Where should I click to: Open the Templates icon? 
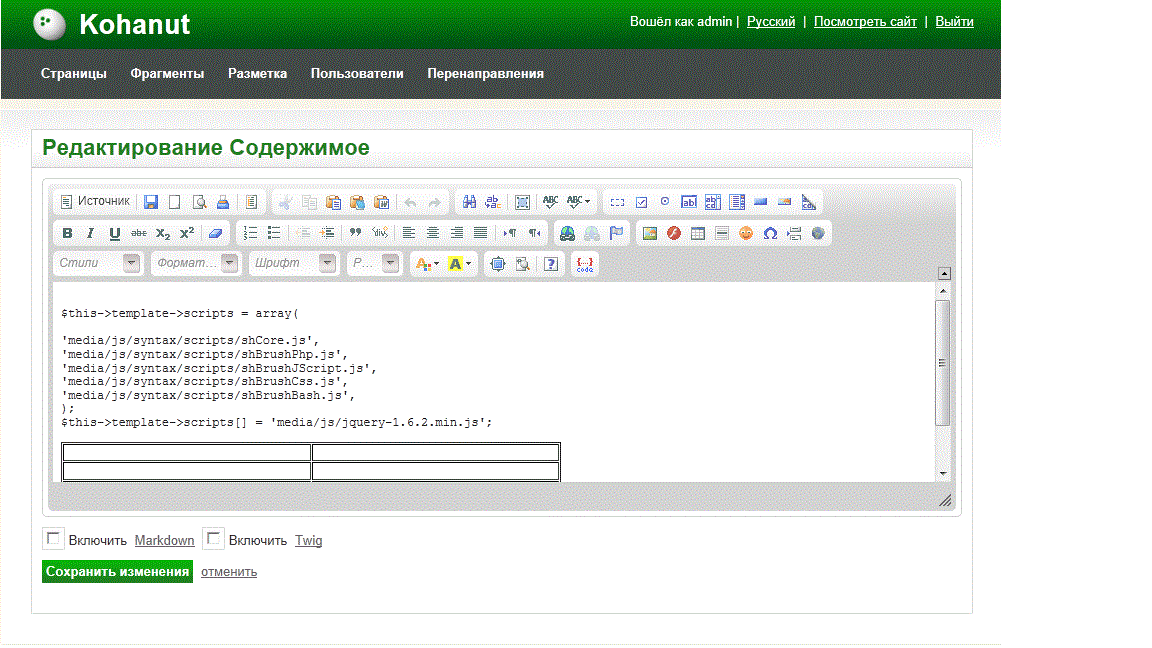251,202
